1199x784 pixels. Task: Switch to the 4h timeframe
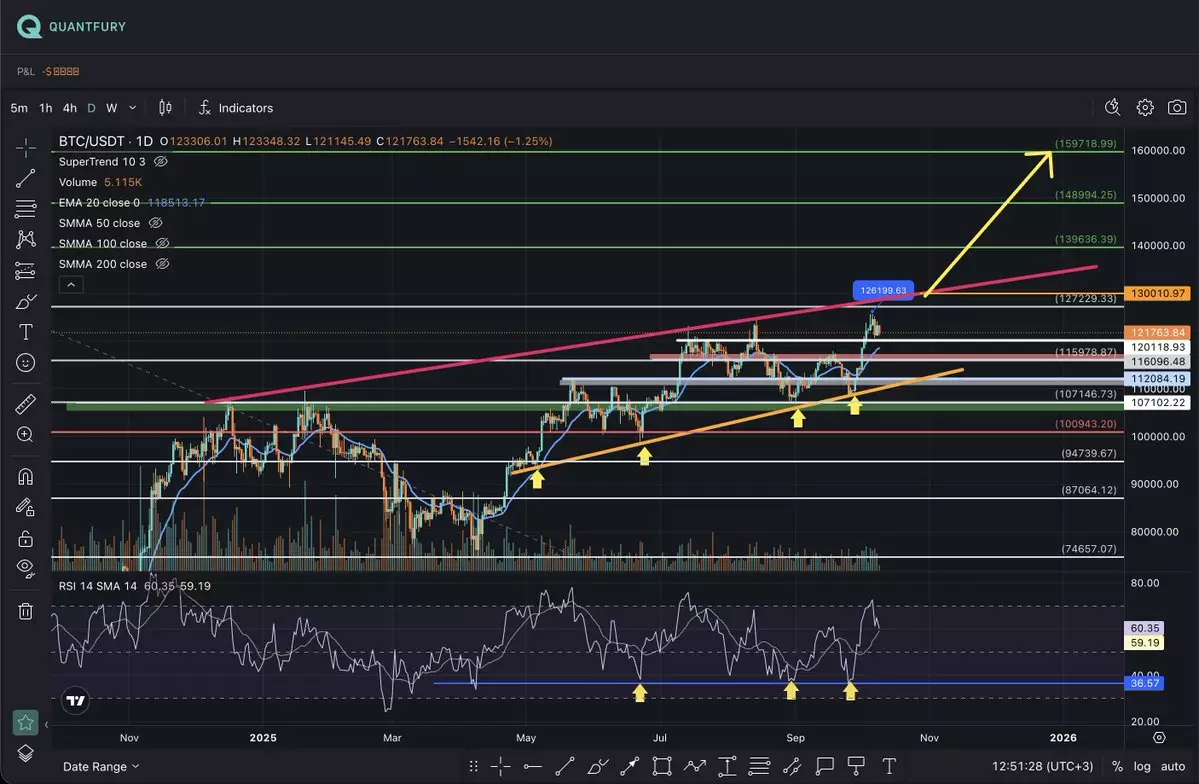point(69,108)
